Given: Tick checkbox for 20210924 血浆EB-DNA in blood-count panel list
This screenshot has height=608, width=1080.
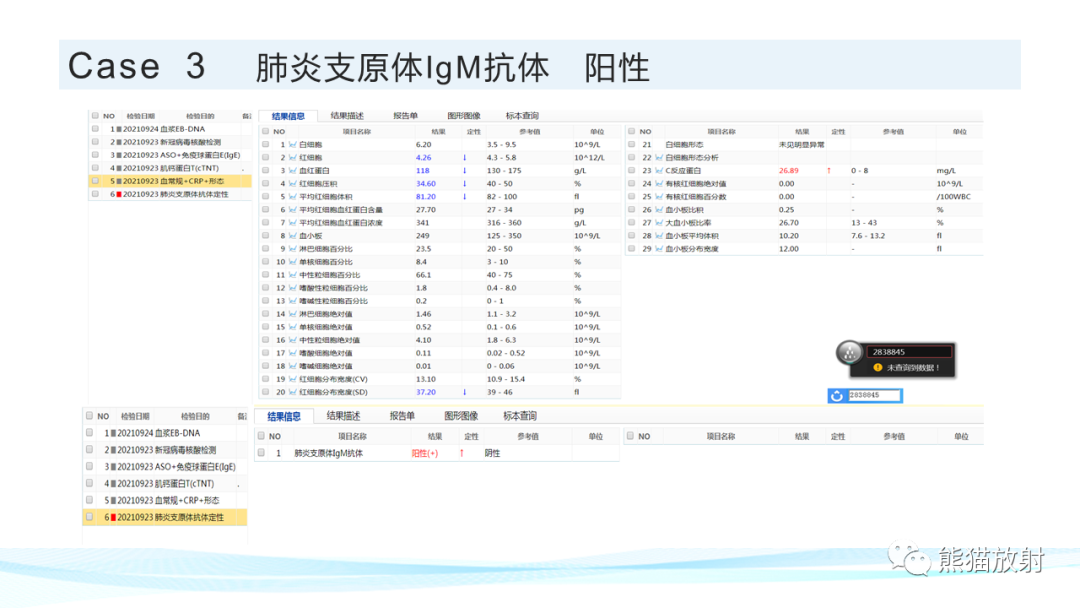Looking at the screenshot, I should [95, 129].
